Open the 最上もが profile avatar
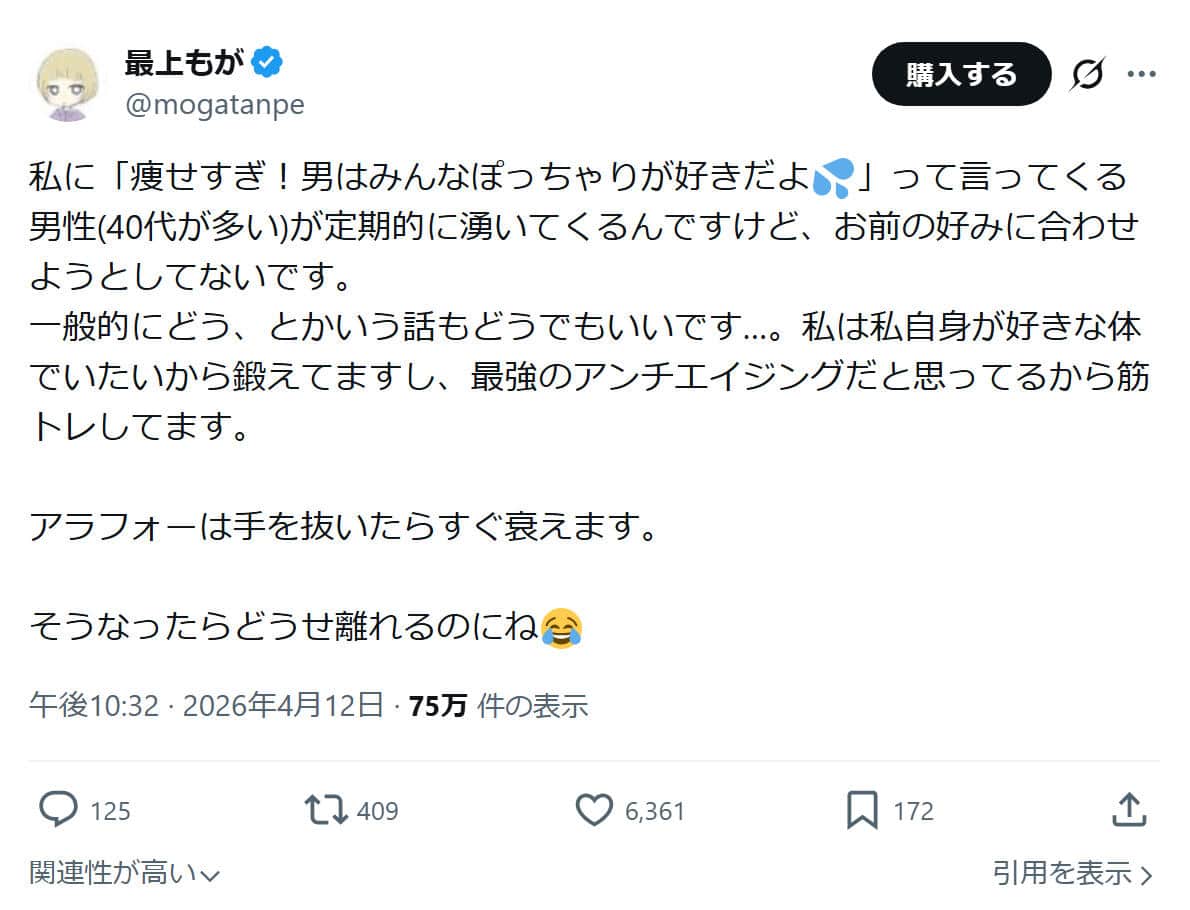The height and width of the screenshot is (910, 1190). click(x=69, y=83)
